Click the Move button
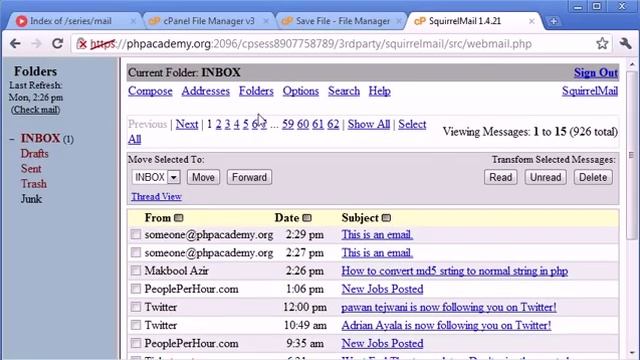The image size is (640, 360). click(x=203, y=177)
